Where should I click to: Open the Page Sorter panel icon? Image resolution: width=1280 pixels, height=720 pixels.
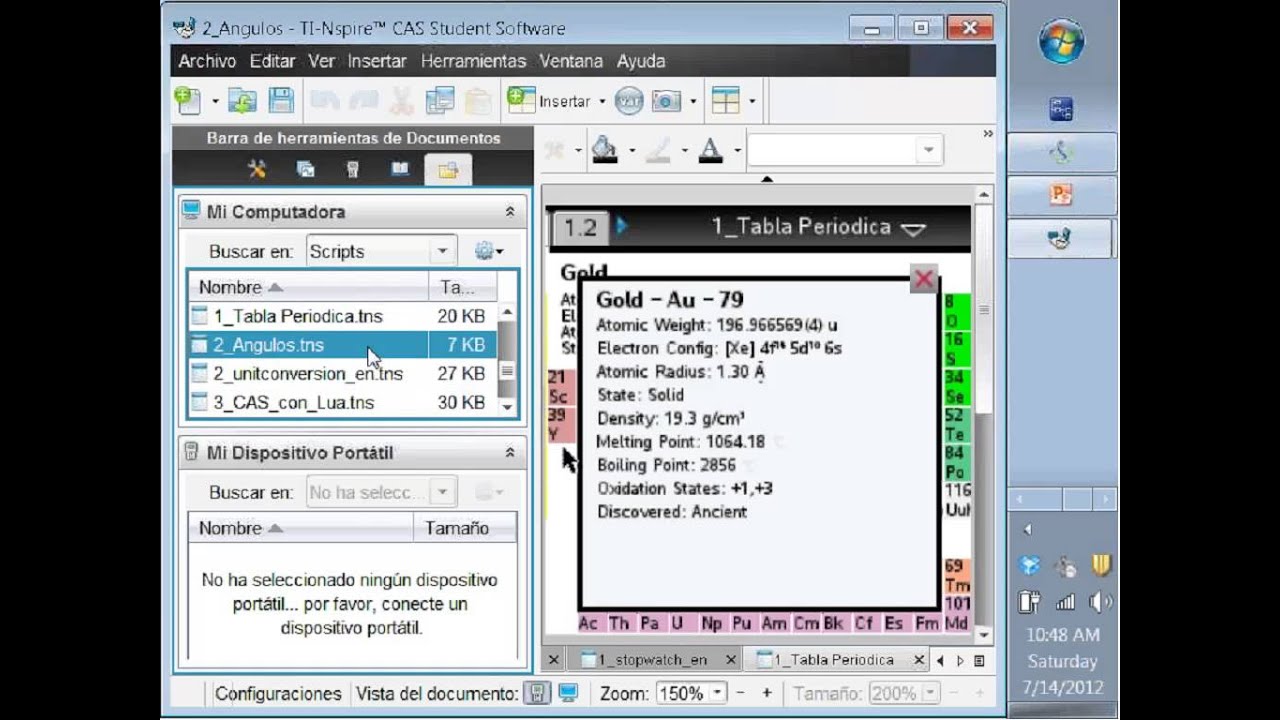[x=306, y=169]
